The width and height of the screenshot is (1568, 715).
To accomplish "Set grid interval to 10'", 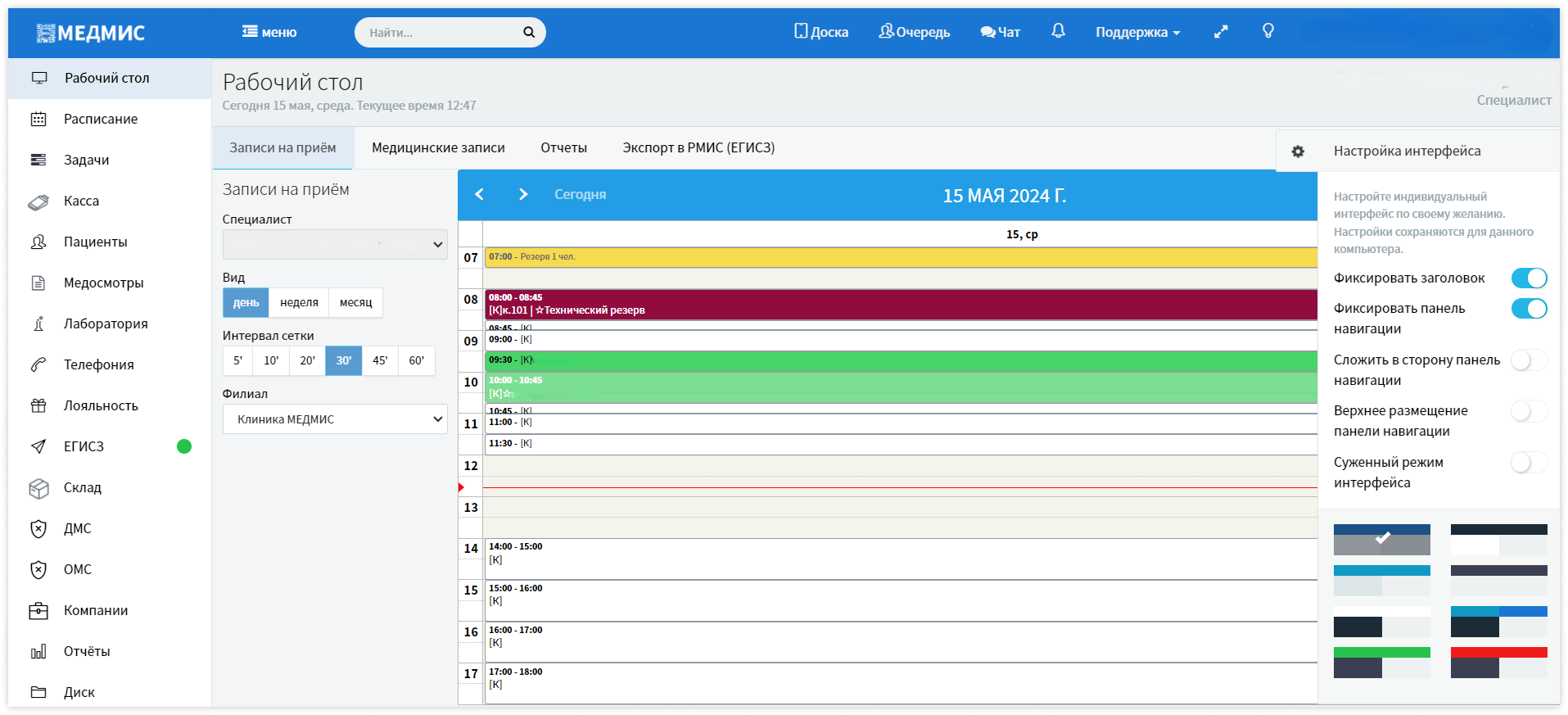I will tap(271, 360).
